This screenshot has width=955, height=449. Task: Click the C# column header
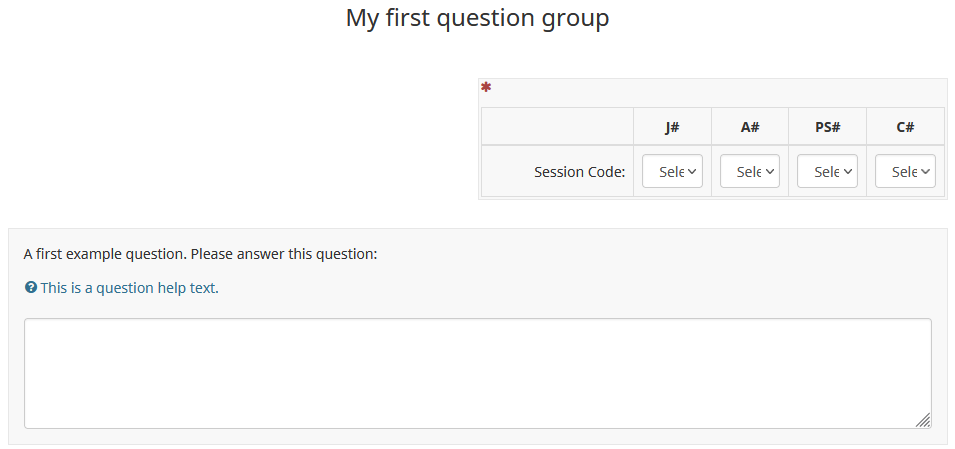905,127
